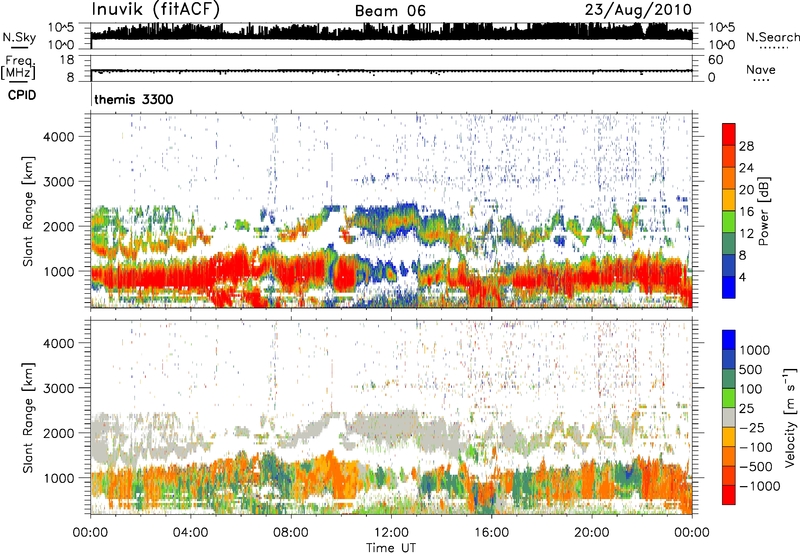Screen dimensions: 800x554
Task: Select the '1000' range tick of the velocity panel
Action: click(59, 478)
